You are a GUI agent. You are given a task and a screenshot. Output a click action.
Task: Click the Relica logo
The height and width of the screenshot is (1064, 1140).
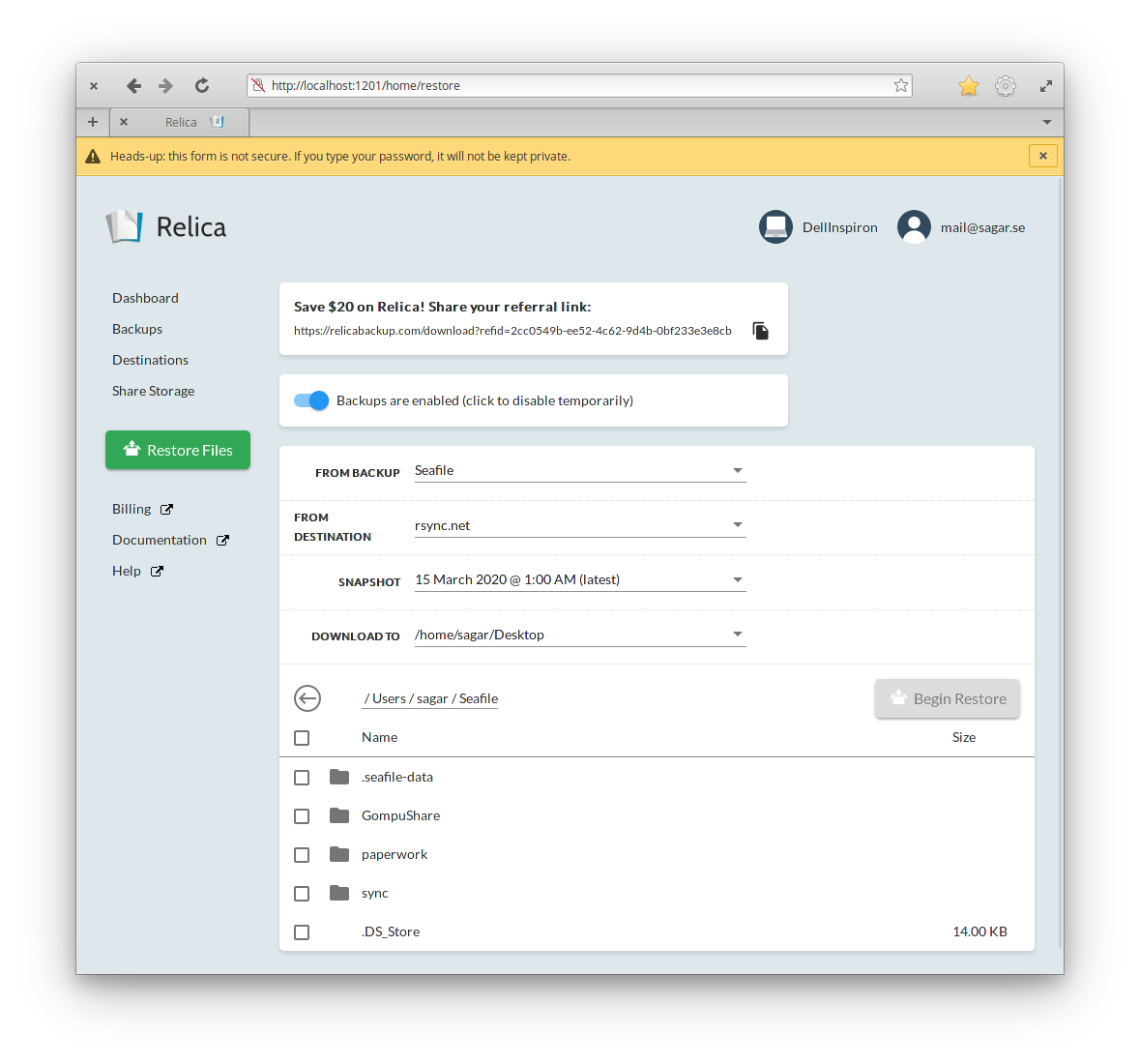point(166,227)
